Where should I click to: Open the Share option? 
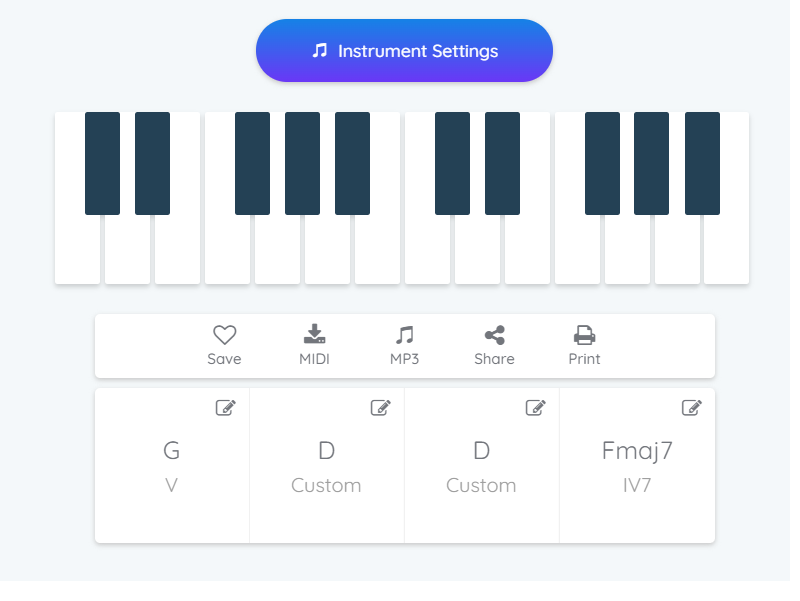pos(494,345)
